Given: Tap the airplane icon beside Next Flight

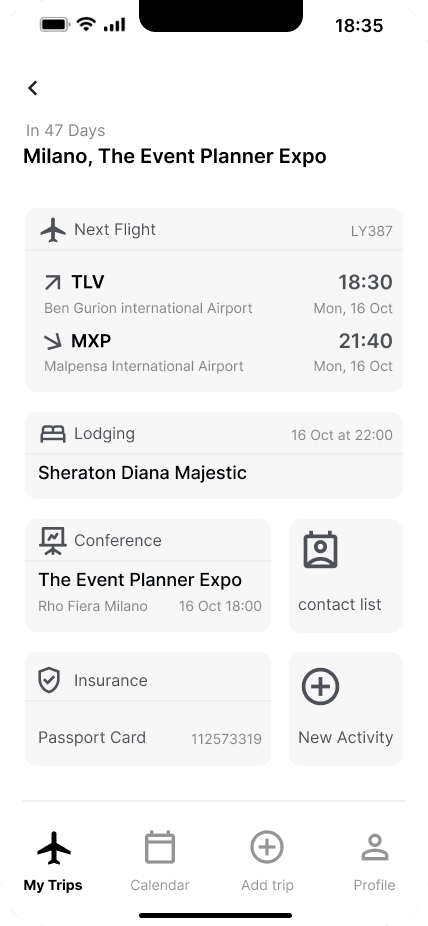Looking at the screenshot, I should [x=53, y=230].
